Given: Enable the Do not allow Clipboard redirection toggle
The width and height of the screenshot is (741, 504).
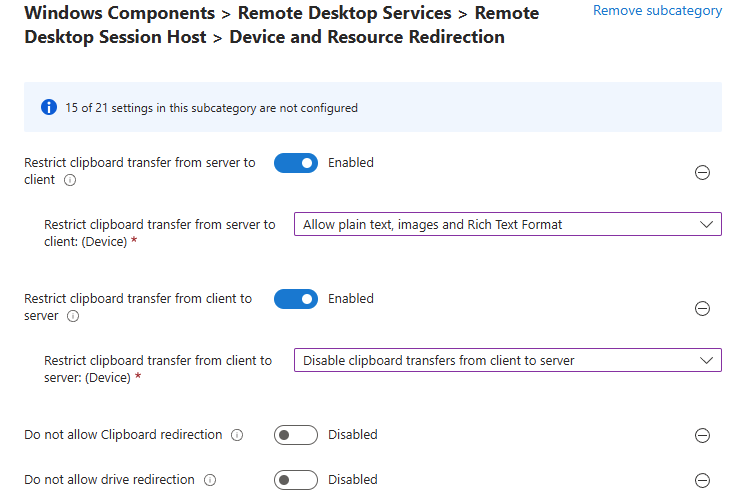Looking at the screenshot, I should (x=296, y=435).
